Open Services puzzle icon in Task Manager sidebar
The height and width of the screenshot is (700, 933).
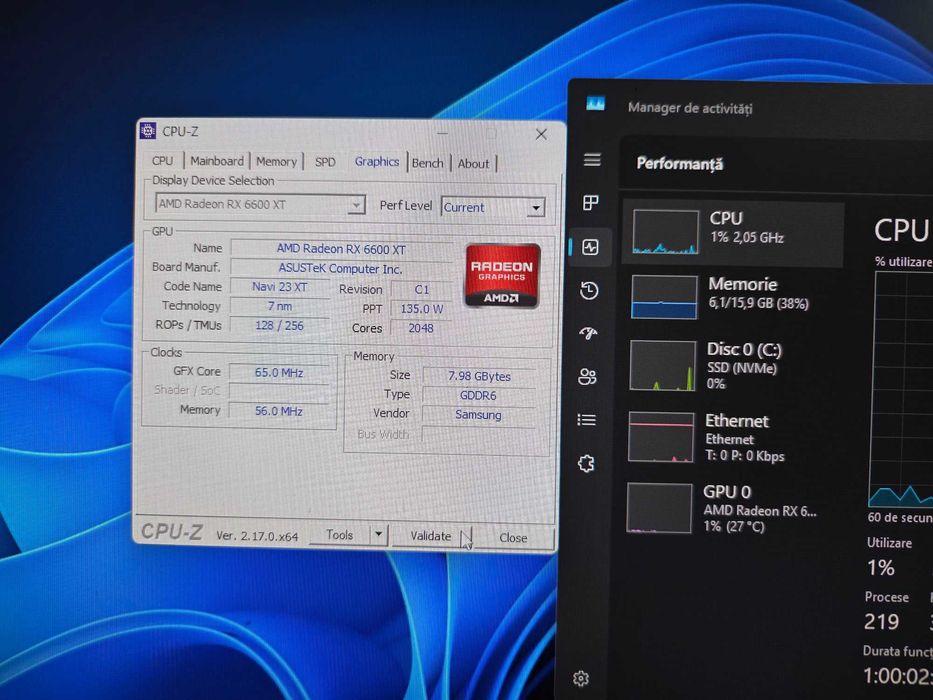(x=586, y=463)
